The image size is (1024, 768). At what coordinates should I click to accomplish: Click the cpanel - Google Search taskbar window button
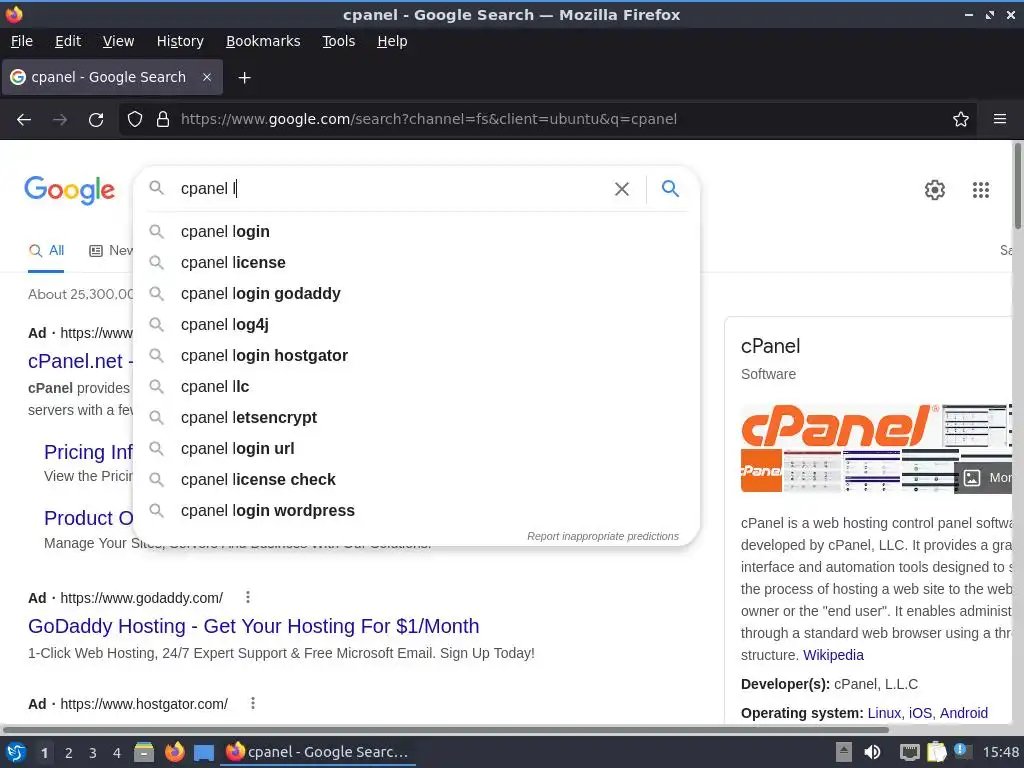(x=318, y=752)
